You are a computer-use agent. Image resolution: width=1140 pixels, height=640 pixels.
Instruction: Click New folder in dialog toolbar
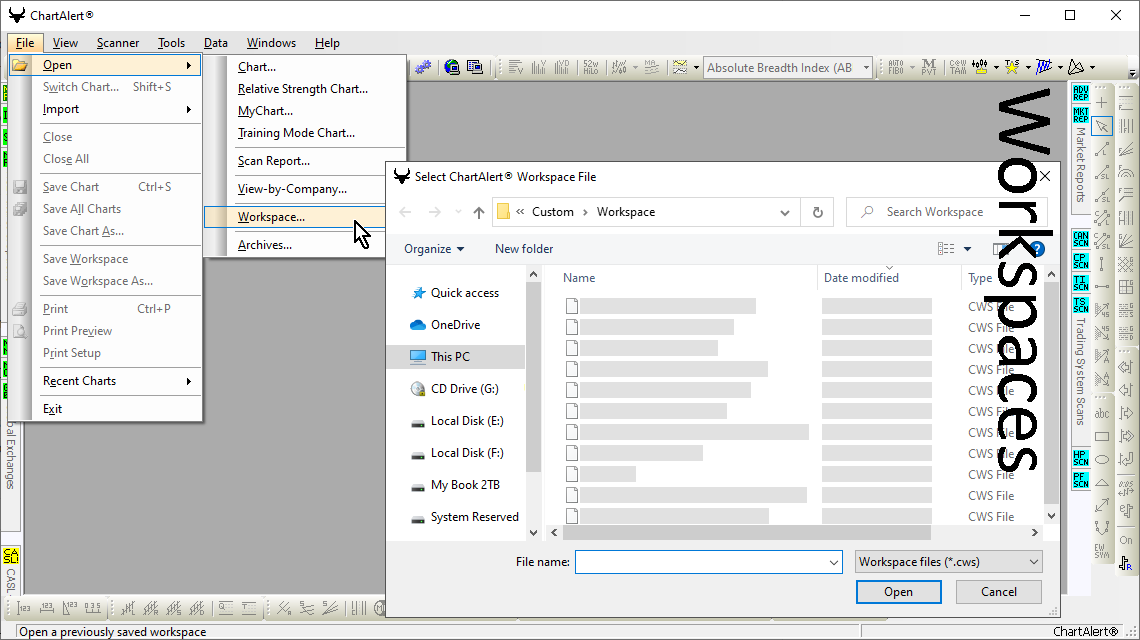[x=524, y=249]
